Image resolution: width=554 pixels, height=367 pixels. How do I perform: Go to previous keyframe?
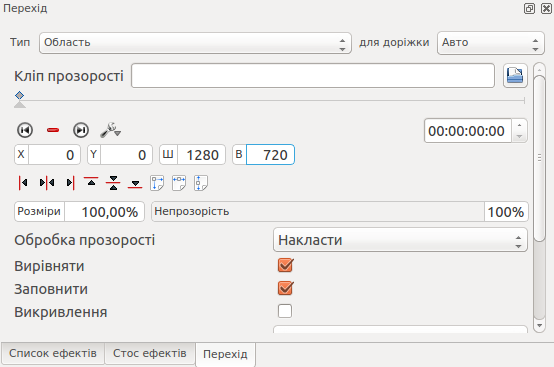[x=25, y=130]
